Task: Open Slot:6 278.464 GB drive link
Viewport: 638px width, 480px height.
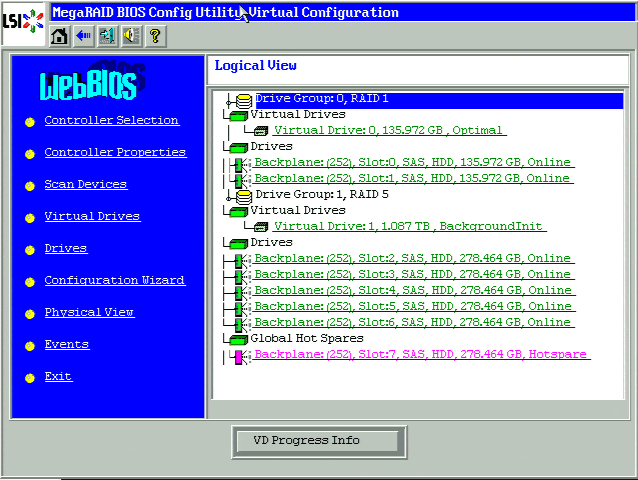Action: pos(414,323)
